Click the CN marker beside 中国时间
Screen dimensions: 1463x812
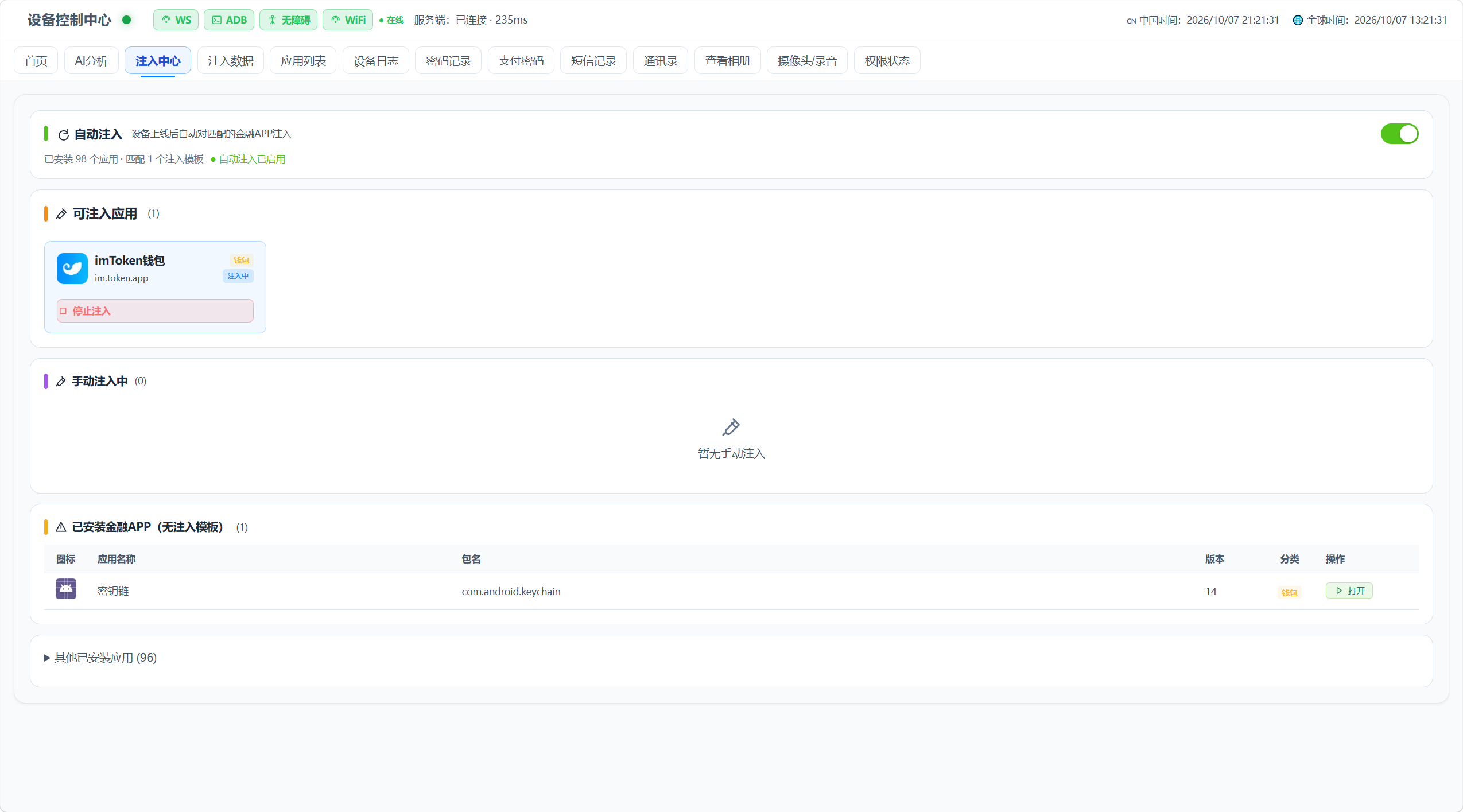1131,21
